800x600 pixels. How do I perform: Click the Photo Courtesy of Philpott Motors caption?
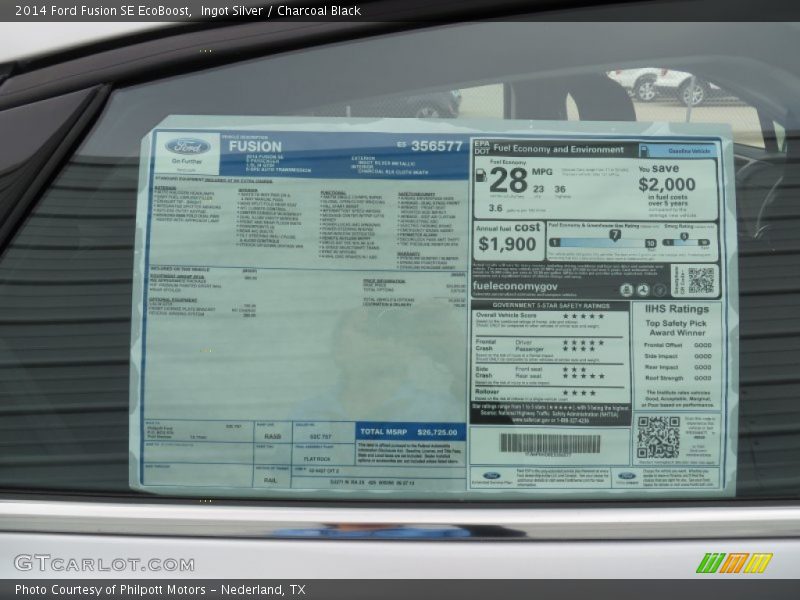(x=160, y=590)
